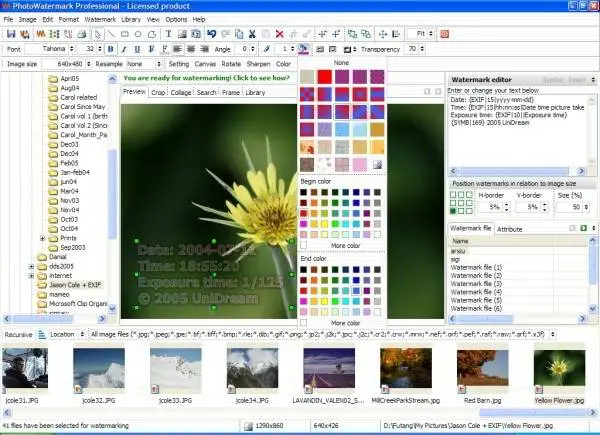Click the pen outline color icon
The height and width of the screenshot is (435, 600).
coord(267,49)
